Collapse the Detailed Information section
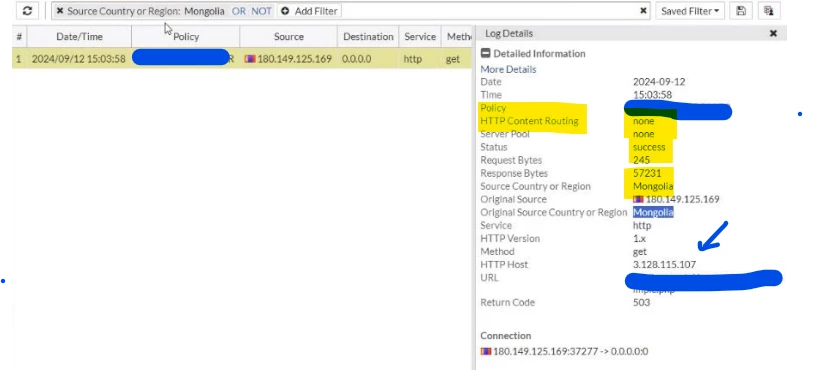 (x=485, y=53)
